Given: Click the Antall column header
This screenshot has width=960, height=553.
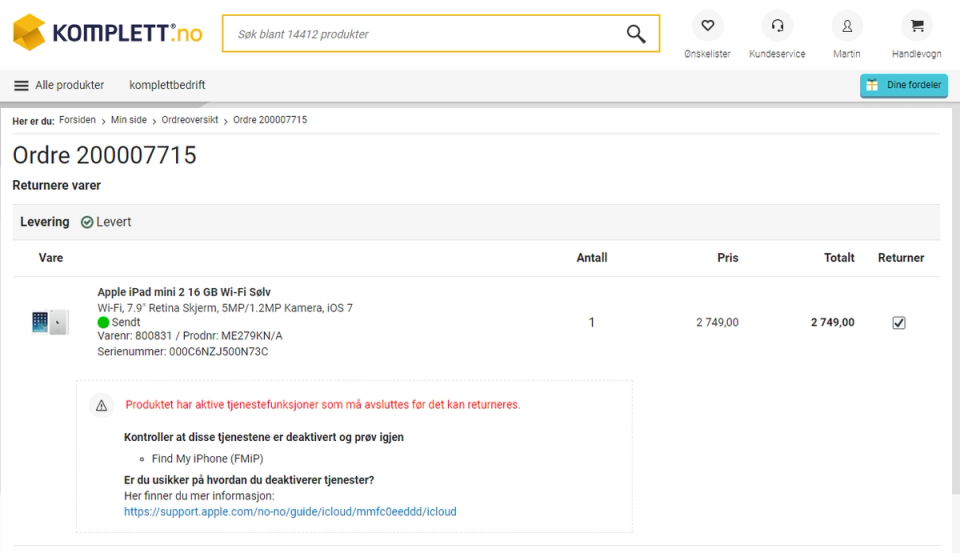Looking at the screenshot, I should (x=591, y=258).
